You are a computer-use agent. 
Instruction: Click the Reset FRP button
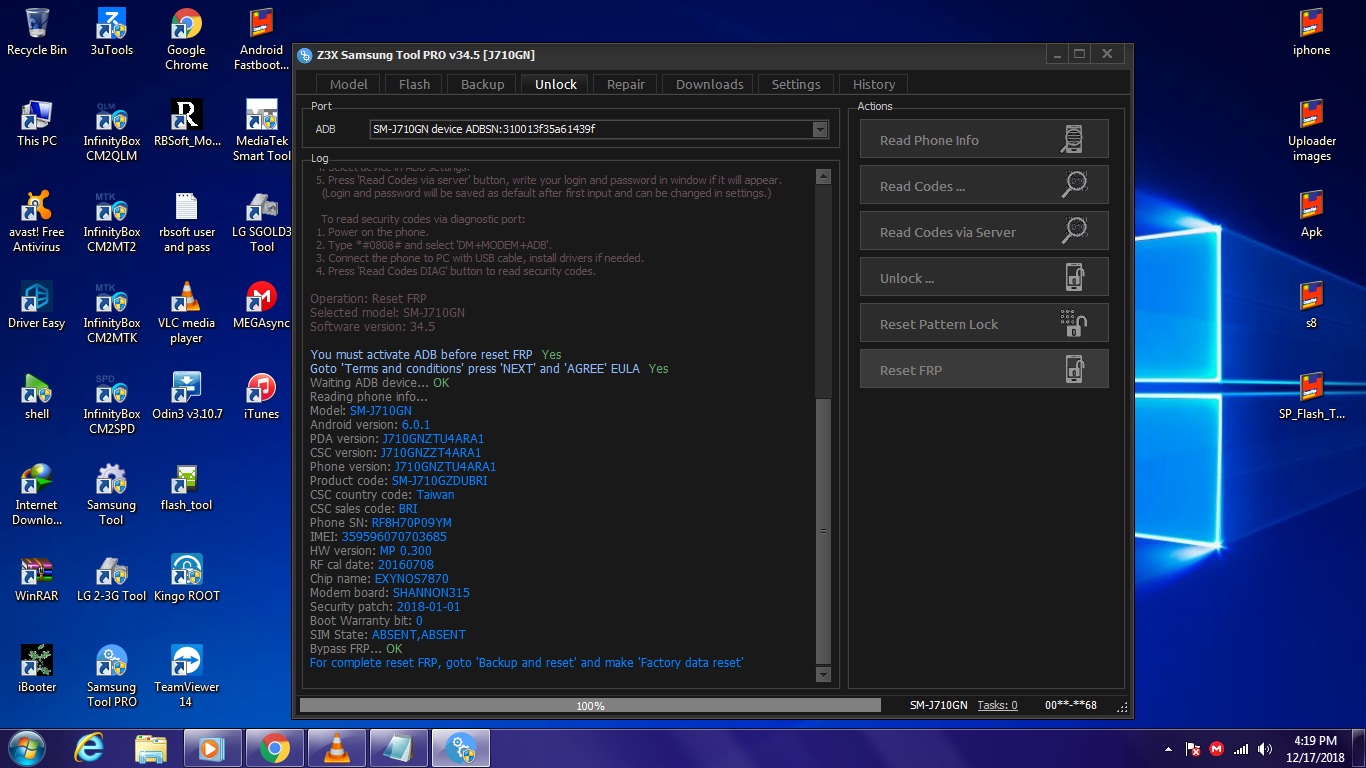[984, 369]
